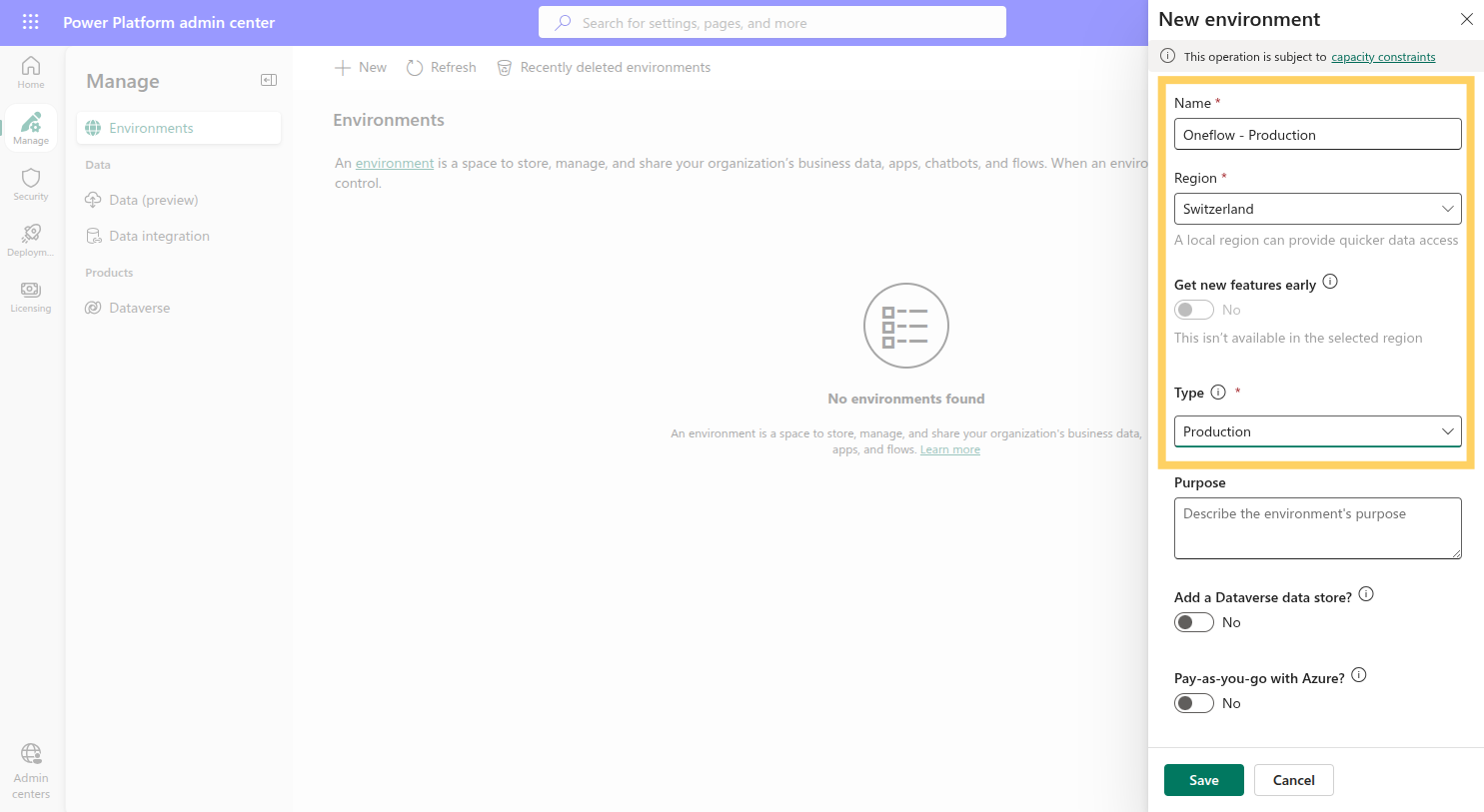Enable Pay-as-you-go with Azure toggle

click(1194, 703)
